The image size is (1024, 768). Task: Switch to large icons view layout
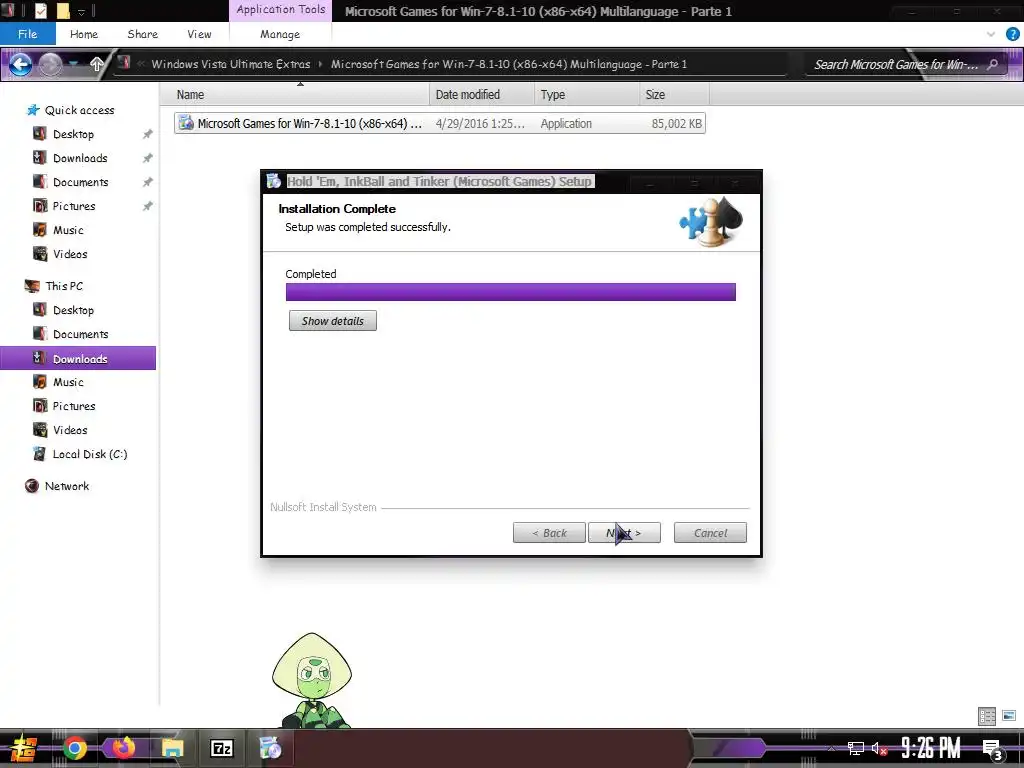coord(1009,716)
